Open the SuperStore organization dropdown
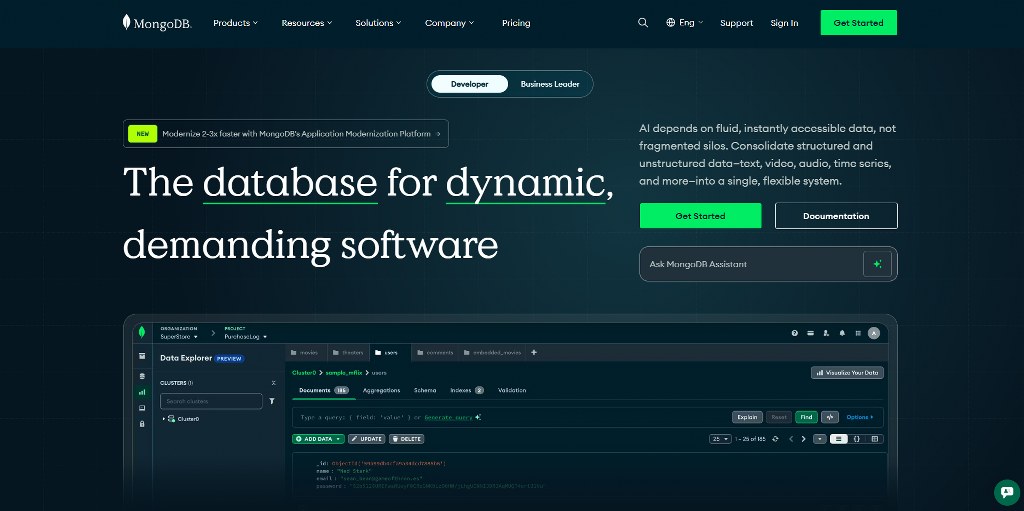Image resolution: width=1024 pixels, height=511 pixels. tap(179, 337)
